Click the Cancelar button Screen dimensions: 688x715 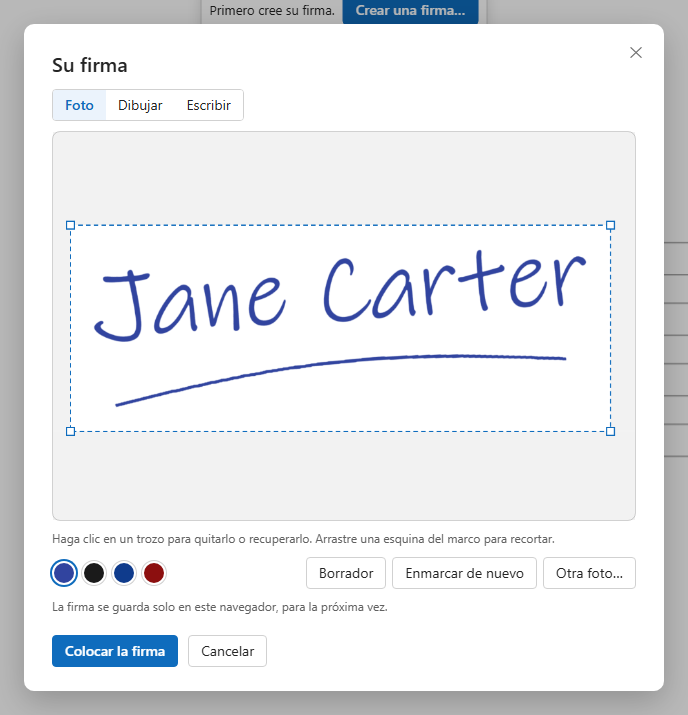click(x=228, y=651)
